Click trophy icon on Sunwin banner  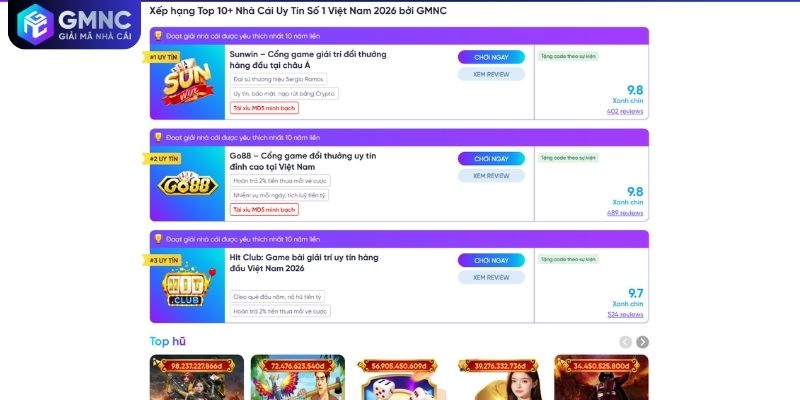(158, 36)
